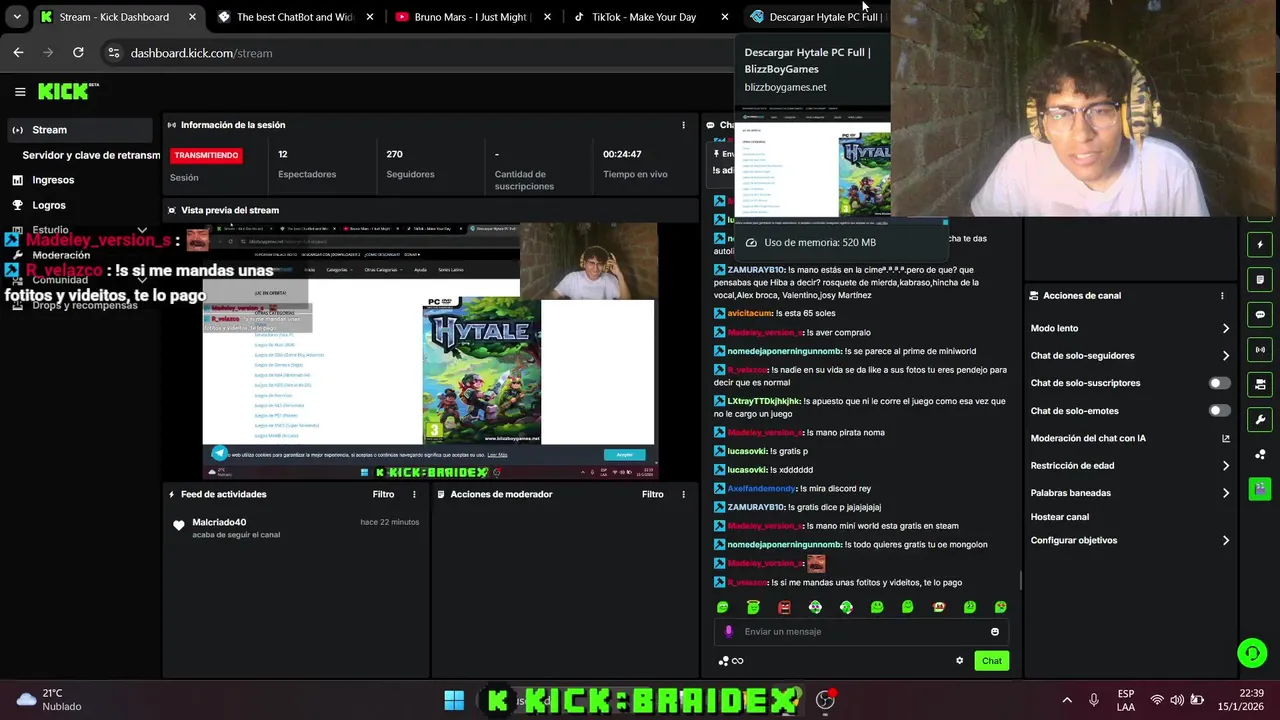
Task: Click the document panel icon on right rail
Action: coord(1260,279)
